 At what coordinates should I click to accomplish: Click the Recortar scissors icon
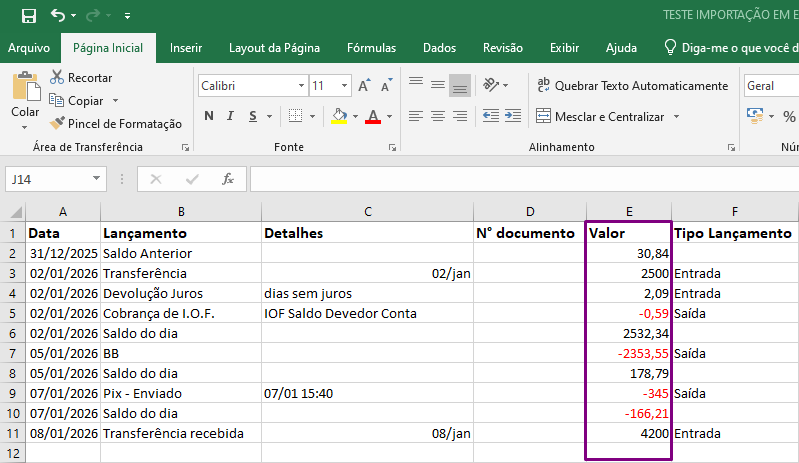[57, 77]
